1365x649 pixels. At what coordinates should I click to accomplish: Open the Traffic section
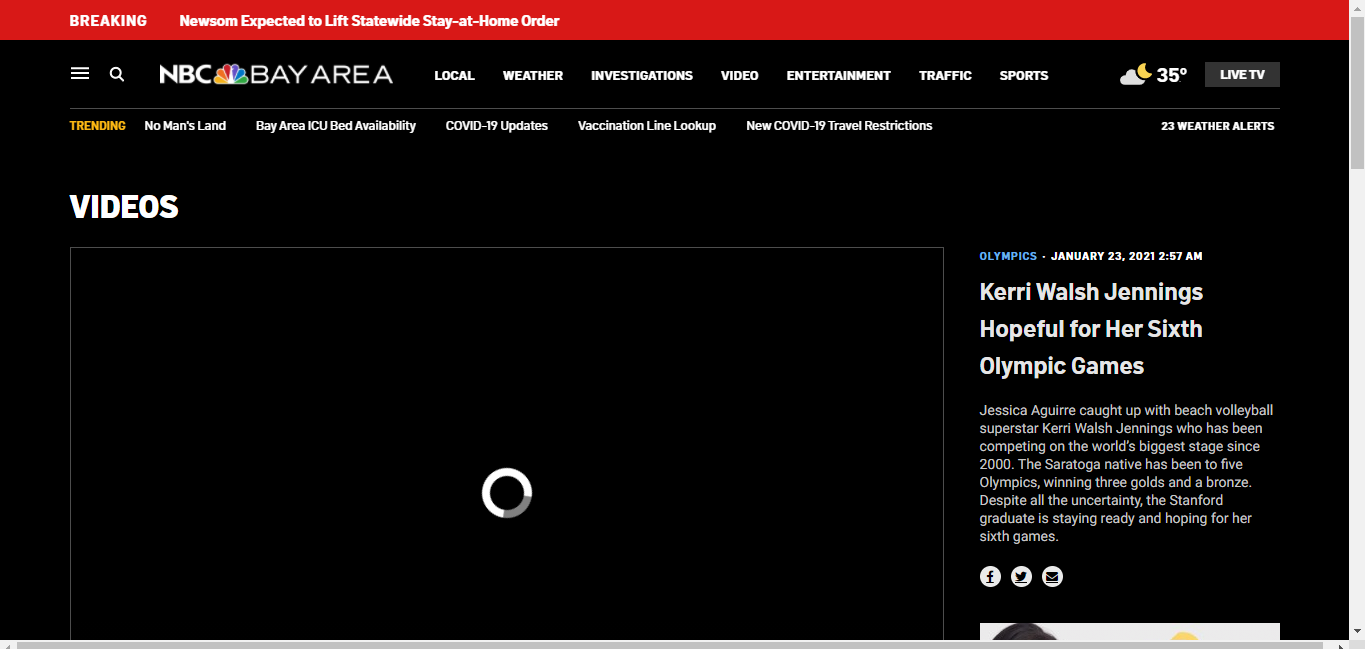945,75
